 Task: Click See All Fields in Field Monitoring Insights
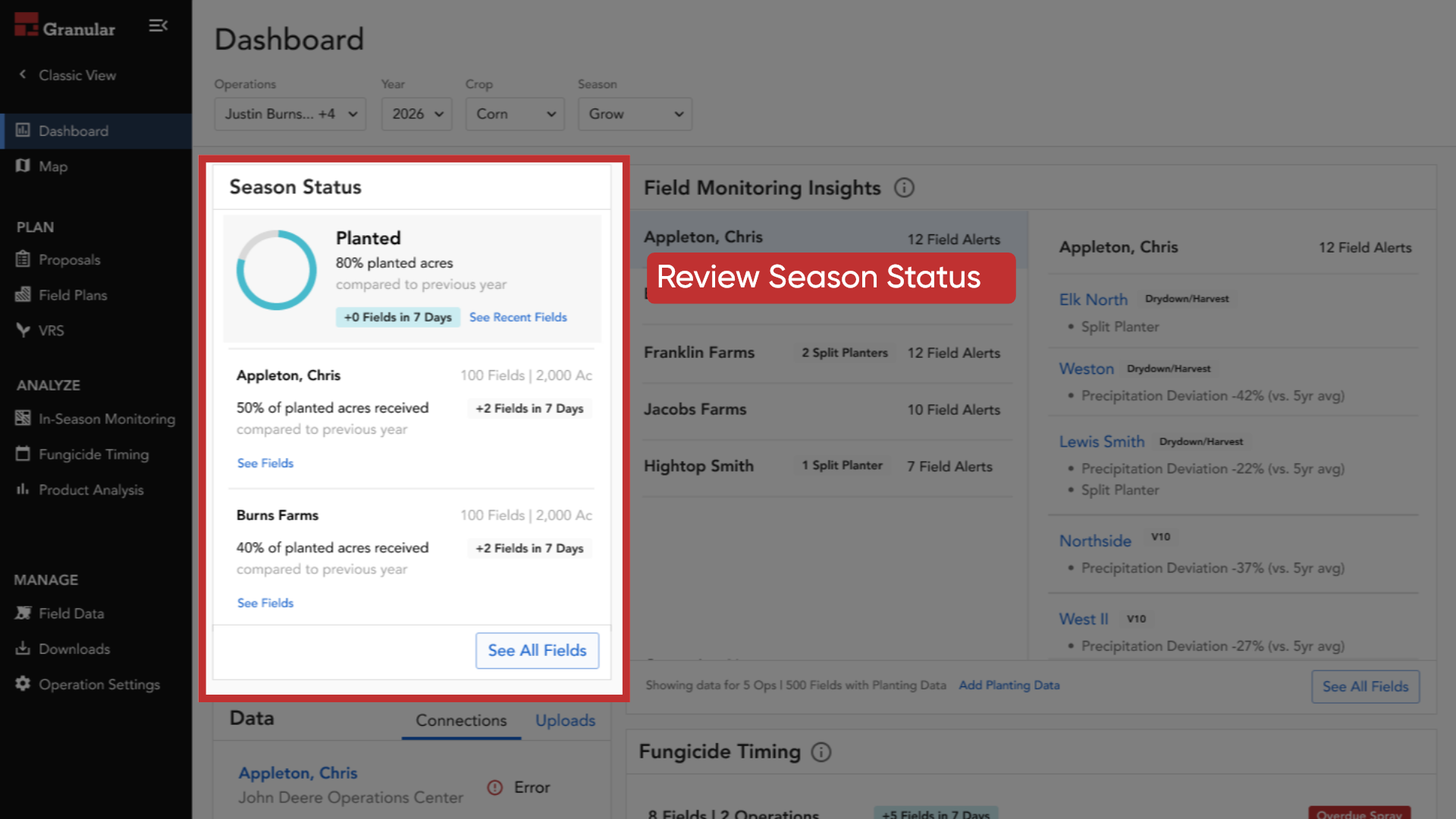[1365, 686]
